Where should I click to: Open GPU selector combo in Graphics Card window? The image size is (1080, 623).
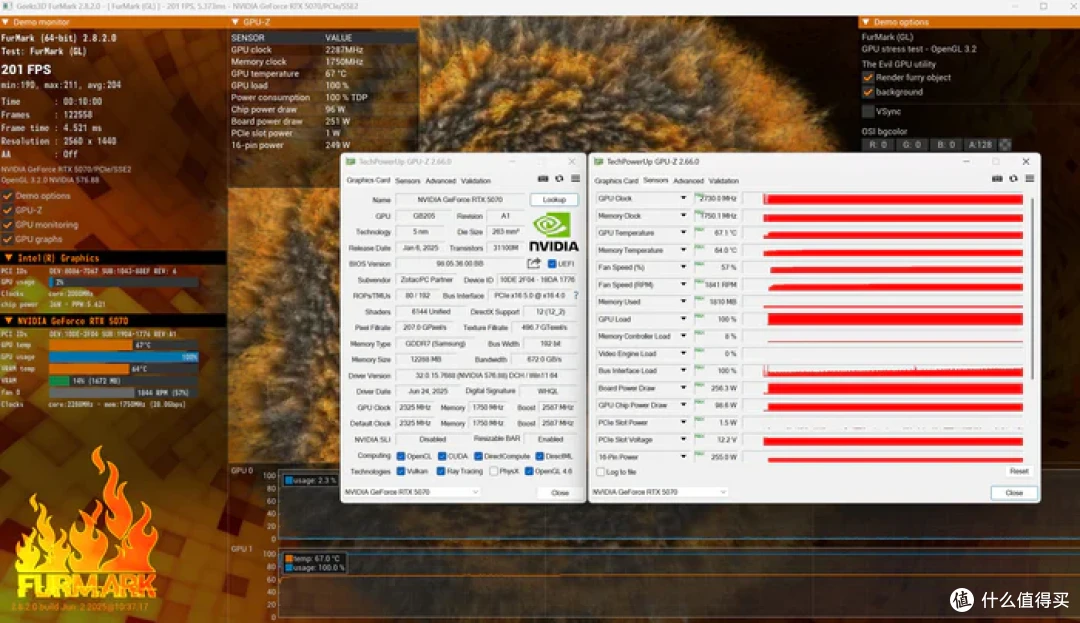pos(411,492)
